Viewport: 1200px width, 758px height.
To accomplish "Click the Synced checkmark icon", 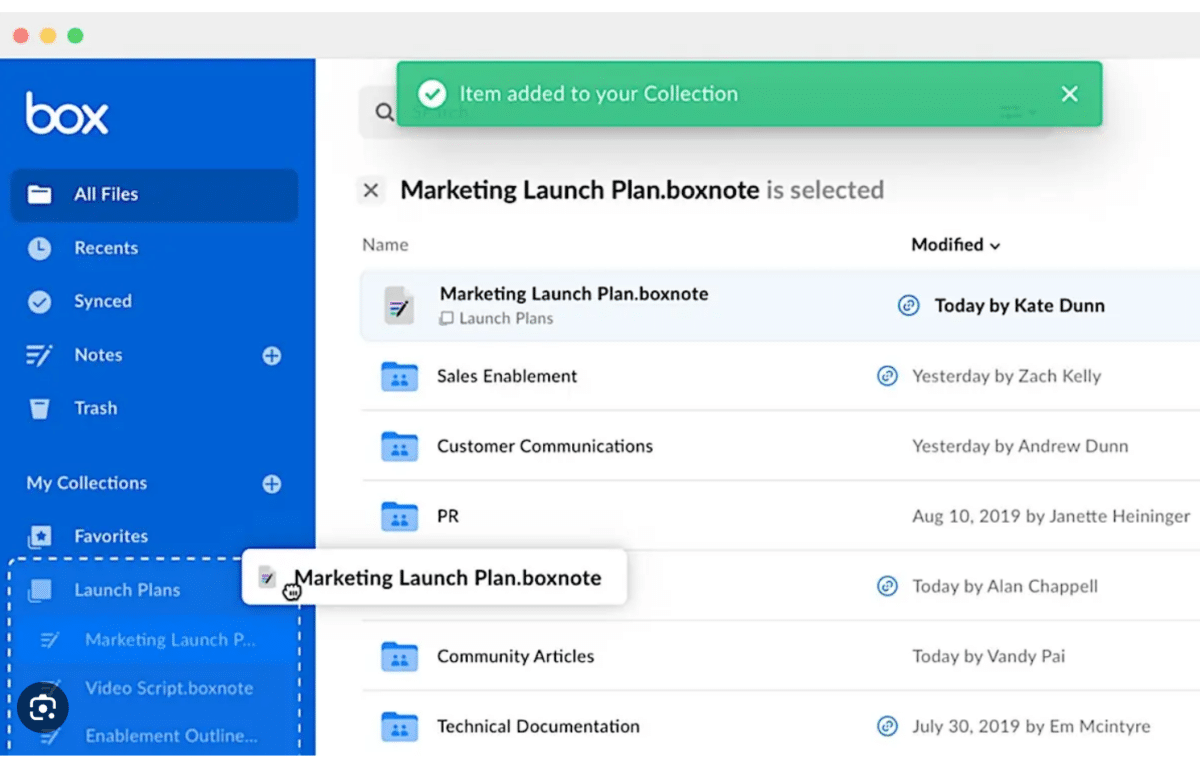I will pos(39,302).
